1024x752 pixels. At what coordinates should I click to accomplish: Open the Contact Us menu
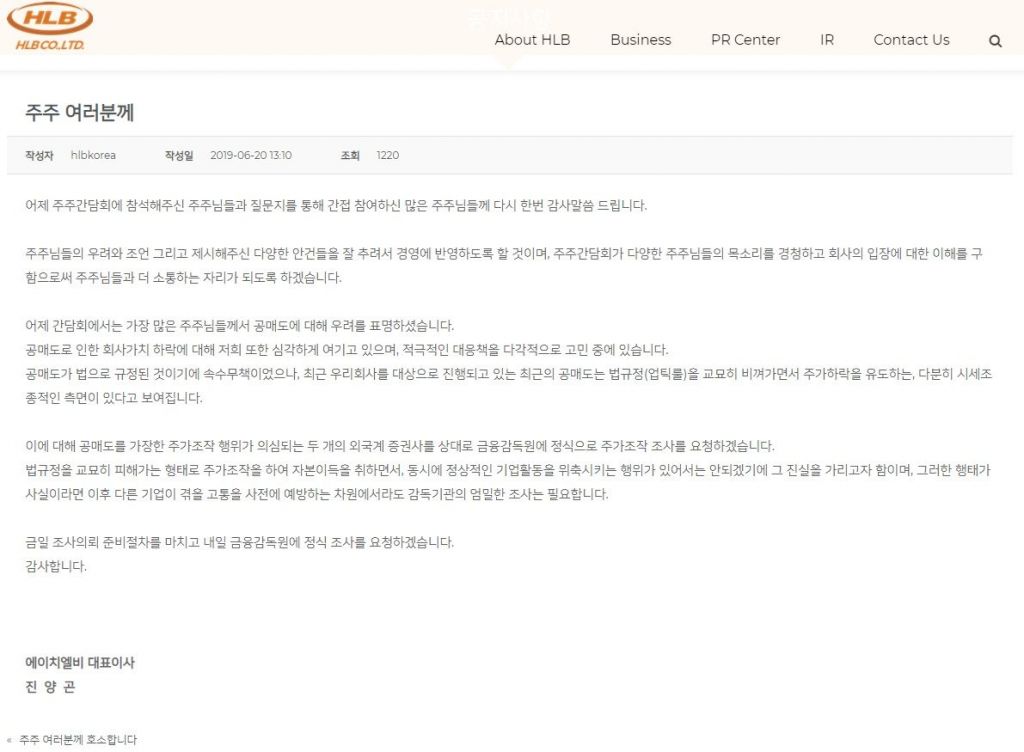pos(911,40)
